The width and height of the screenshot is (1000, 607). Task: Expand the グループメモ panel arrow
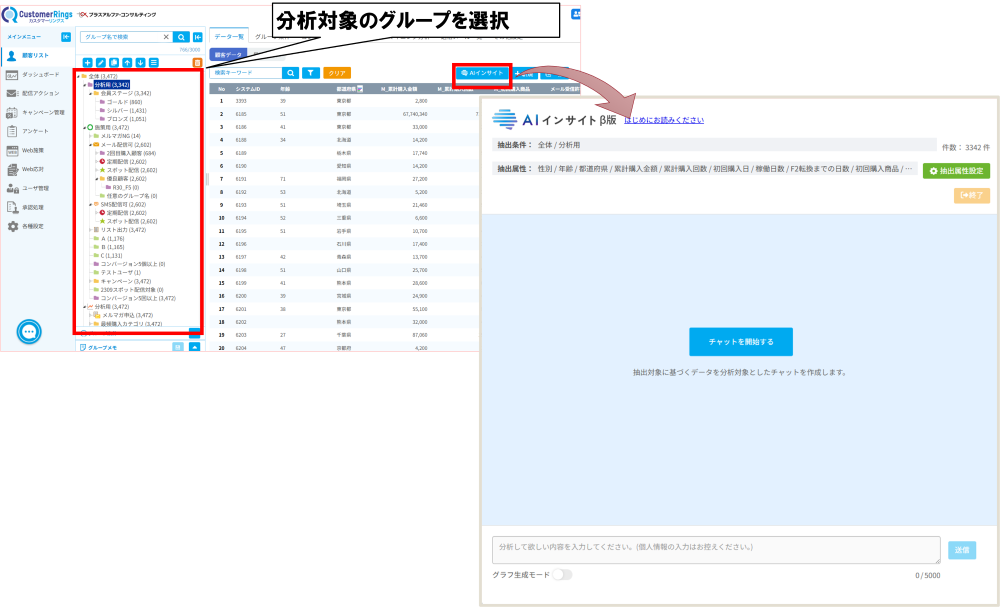(x=195, y=347)
